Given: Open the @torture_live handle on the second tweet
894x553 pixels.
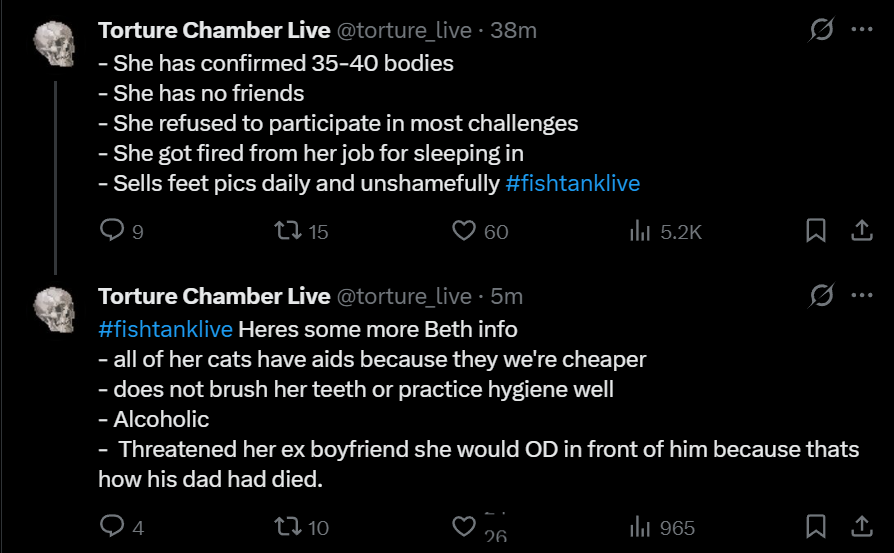Looking at the screenshot, I should tap(403, 296).
